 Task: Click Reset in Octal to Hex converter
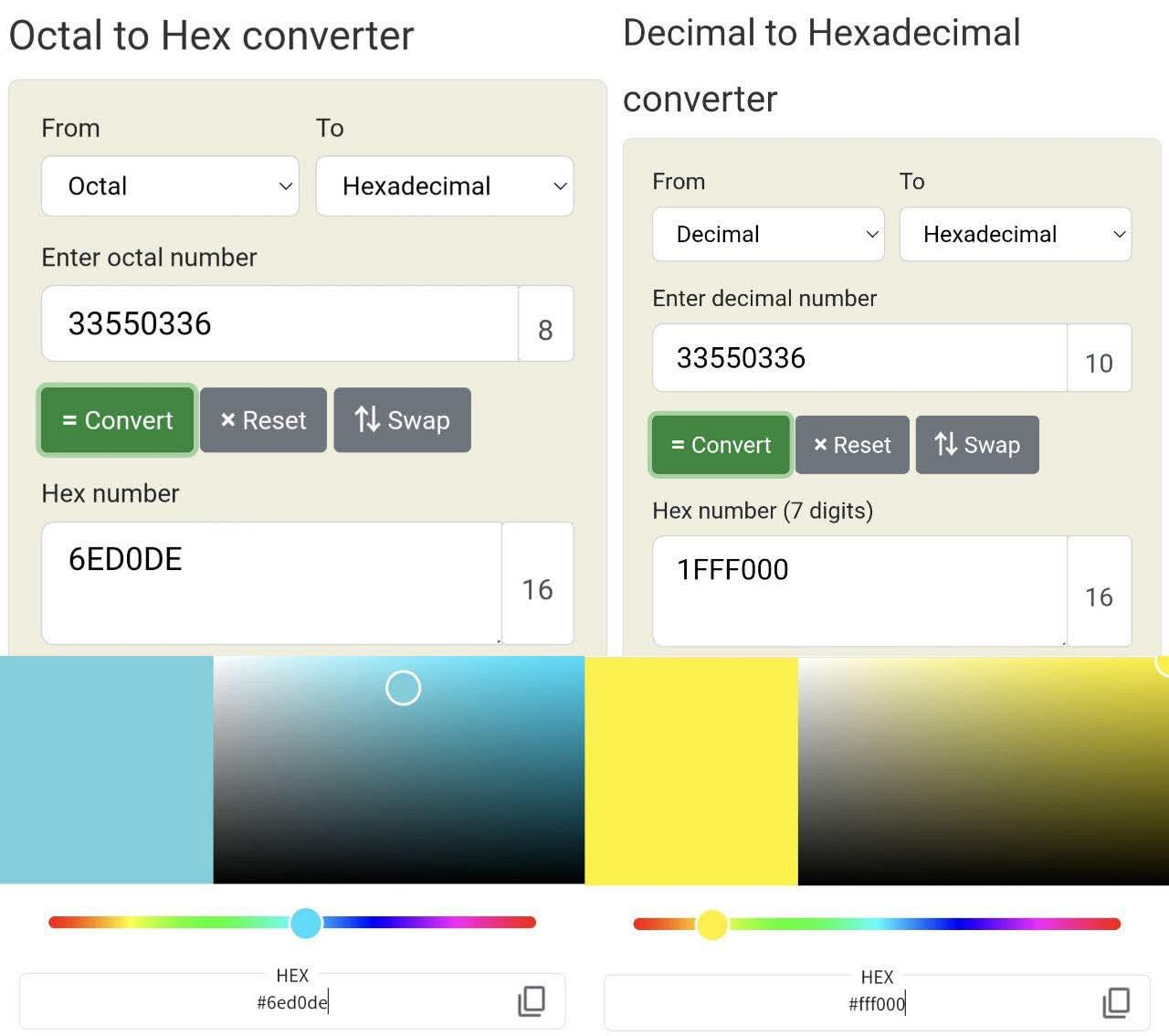pyautogui.click(x=263, y=420)
